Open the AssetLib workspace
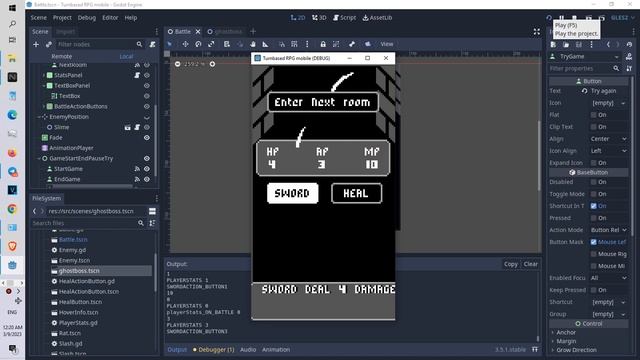Screen dimensions: 640x360 click(x=377, y=18)
